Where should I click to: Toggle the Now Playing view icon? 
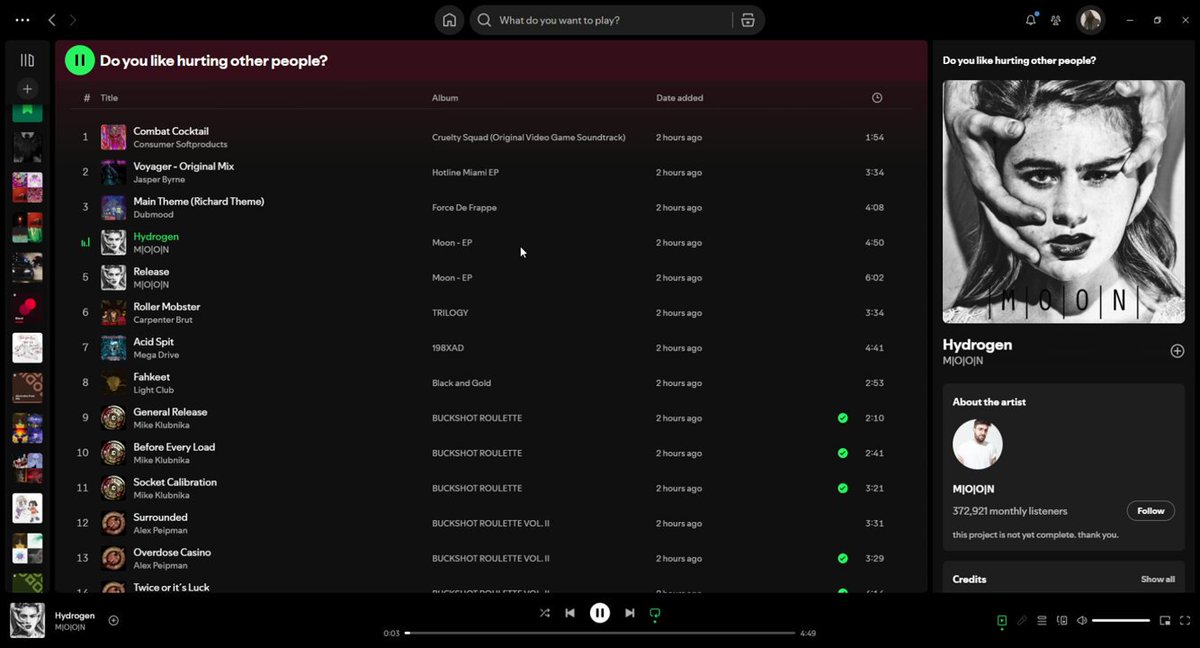pos(1001,621)
